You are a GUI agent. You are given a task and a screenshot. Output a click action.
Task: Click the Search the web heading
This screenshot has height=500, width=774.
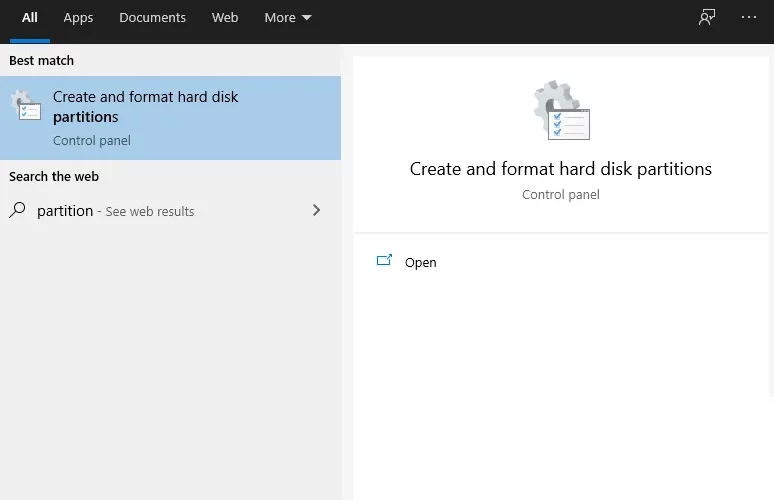pyautogui.click(x=54, y=177)
